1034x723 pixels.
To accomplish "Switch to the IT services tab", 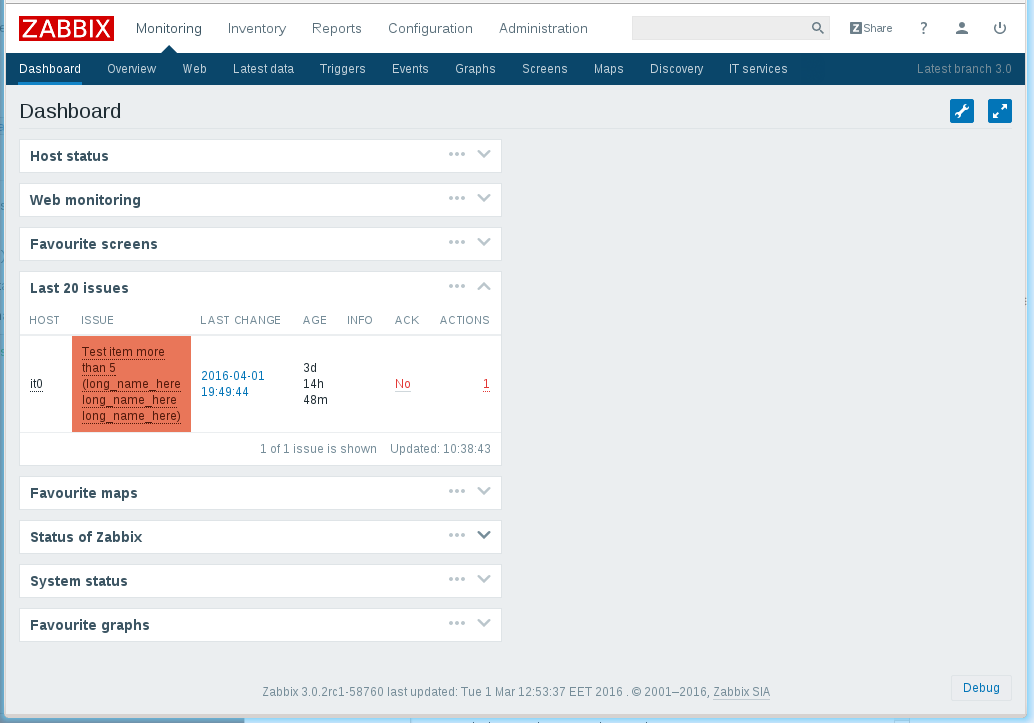I will click(758, 69).
